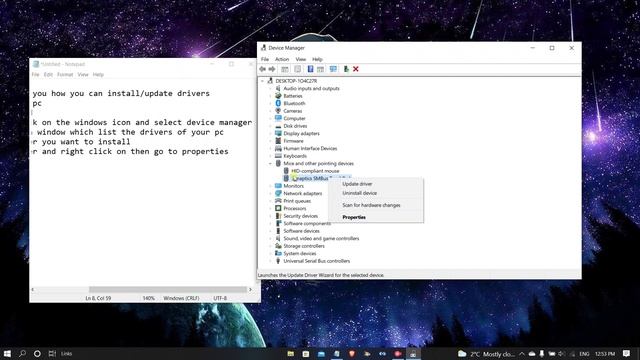
Task: Expand the Disk drives category arrow
Action: click(270, 126)
